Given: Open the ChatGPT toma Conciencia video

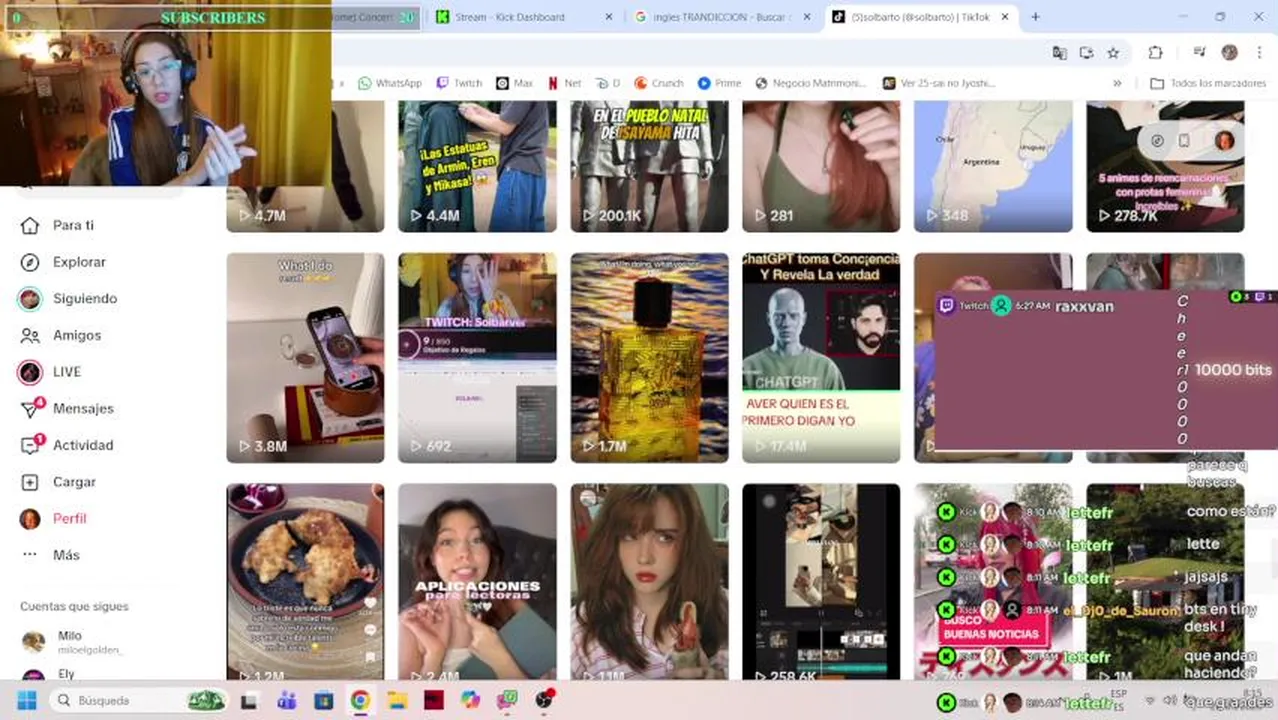Looking at the screenshot, I should point(821,358).
